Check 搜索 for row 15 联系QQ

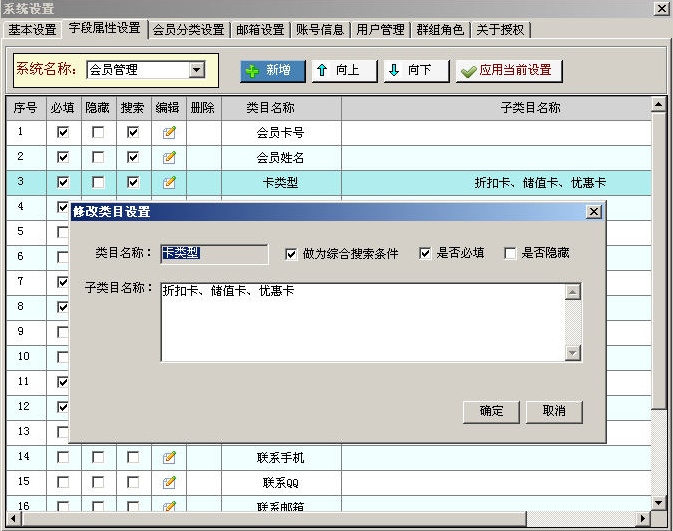point(133,482)
